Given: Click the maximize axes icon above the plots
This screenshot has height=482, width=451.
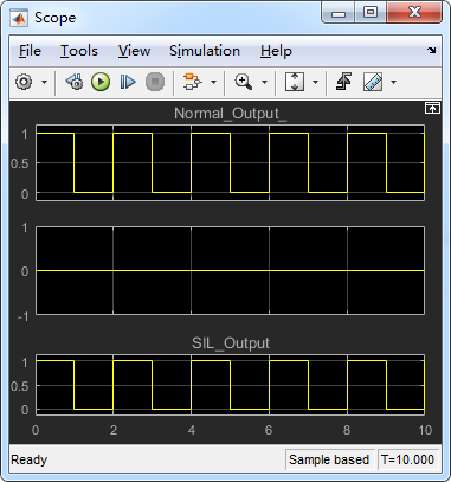Looking at the screenshot, I should tap(432, 108).
